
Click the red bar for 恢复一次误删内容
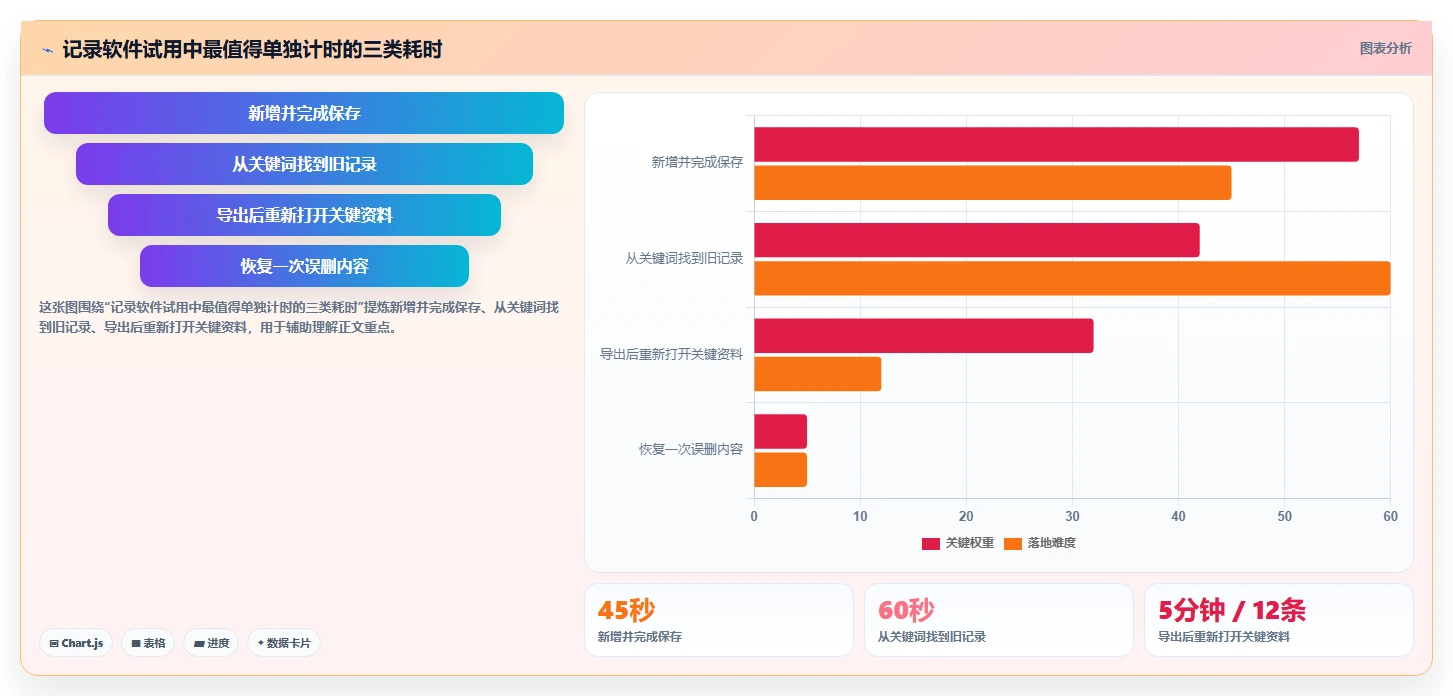[x=780, y=431]
